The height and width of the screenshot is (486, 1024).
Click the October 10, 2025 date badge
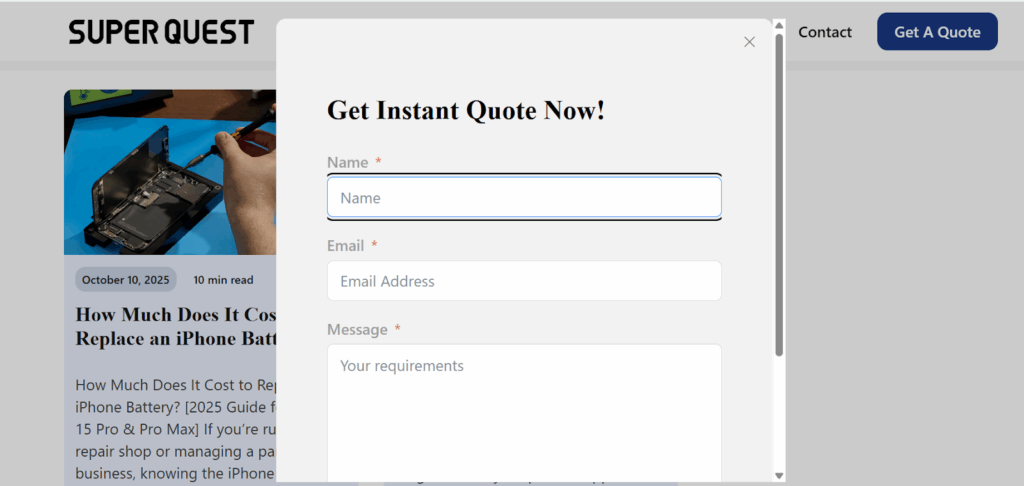click(x=126, y=280)
